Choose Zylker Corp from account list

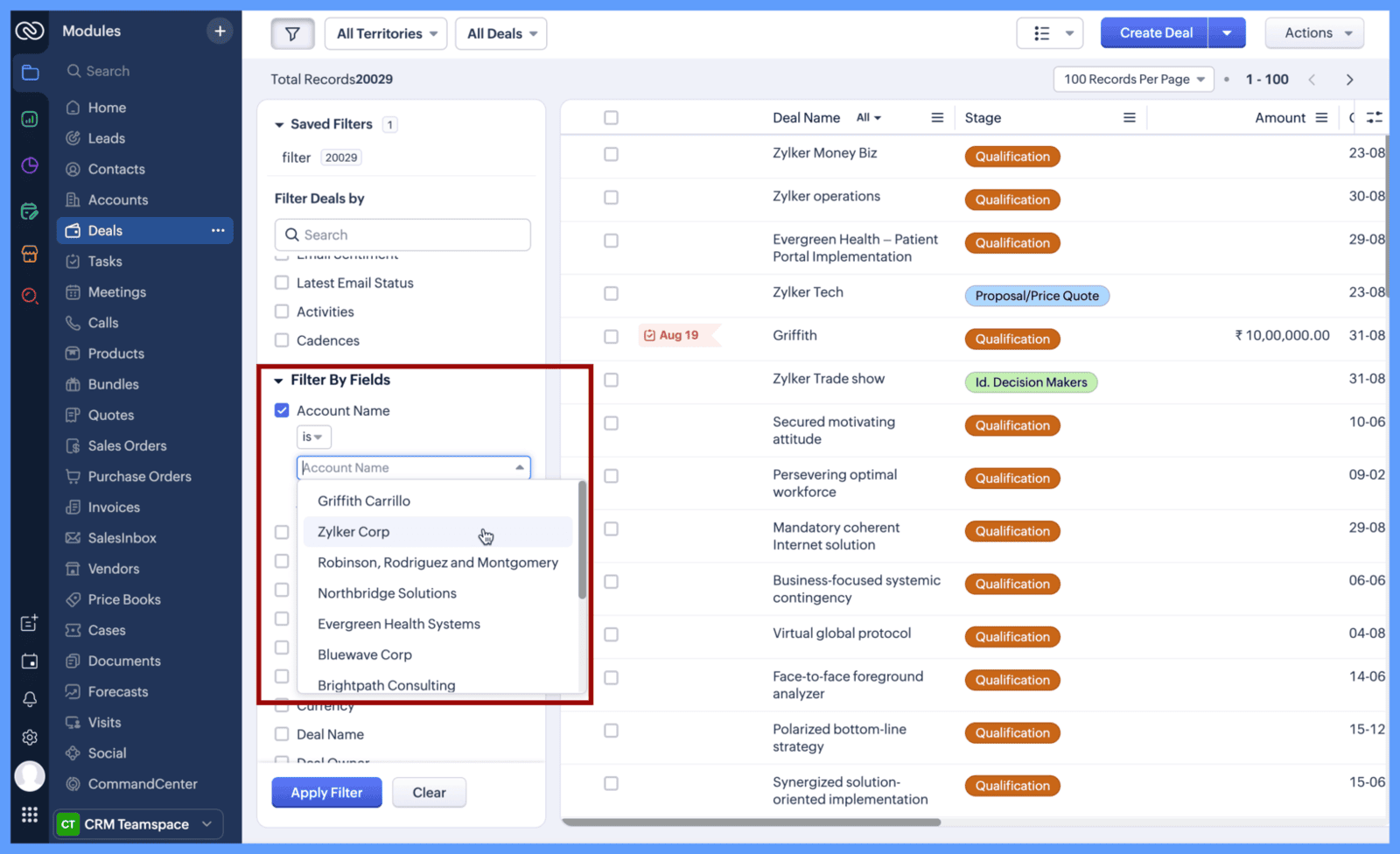(x=353, y=532)
